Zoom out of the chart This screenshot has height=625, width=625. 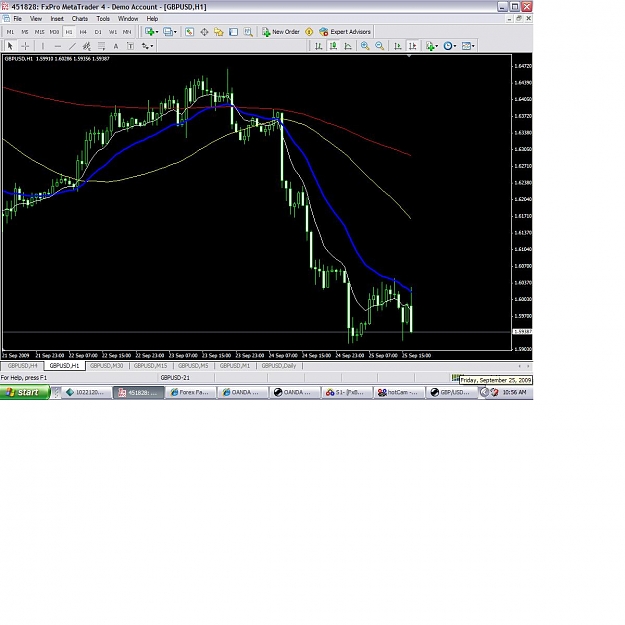click(379, 46)
